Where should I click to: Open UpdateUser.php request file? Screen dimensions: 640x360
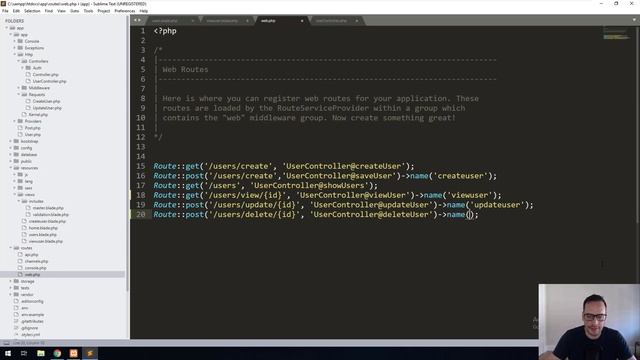click(47, 108)
